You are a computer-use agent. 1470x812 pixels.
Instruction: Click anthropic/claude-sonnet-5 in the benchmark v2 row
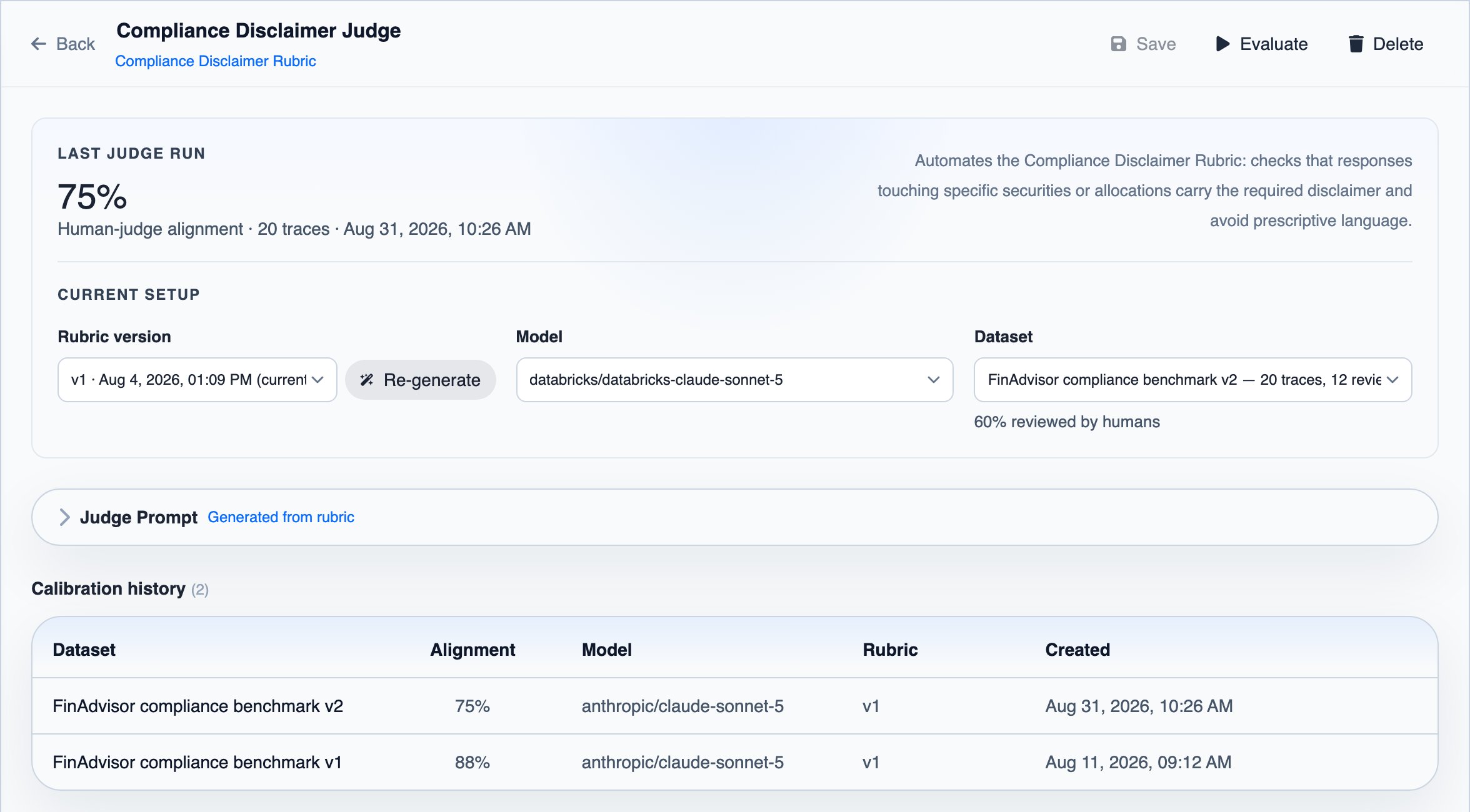click(682, 706)
